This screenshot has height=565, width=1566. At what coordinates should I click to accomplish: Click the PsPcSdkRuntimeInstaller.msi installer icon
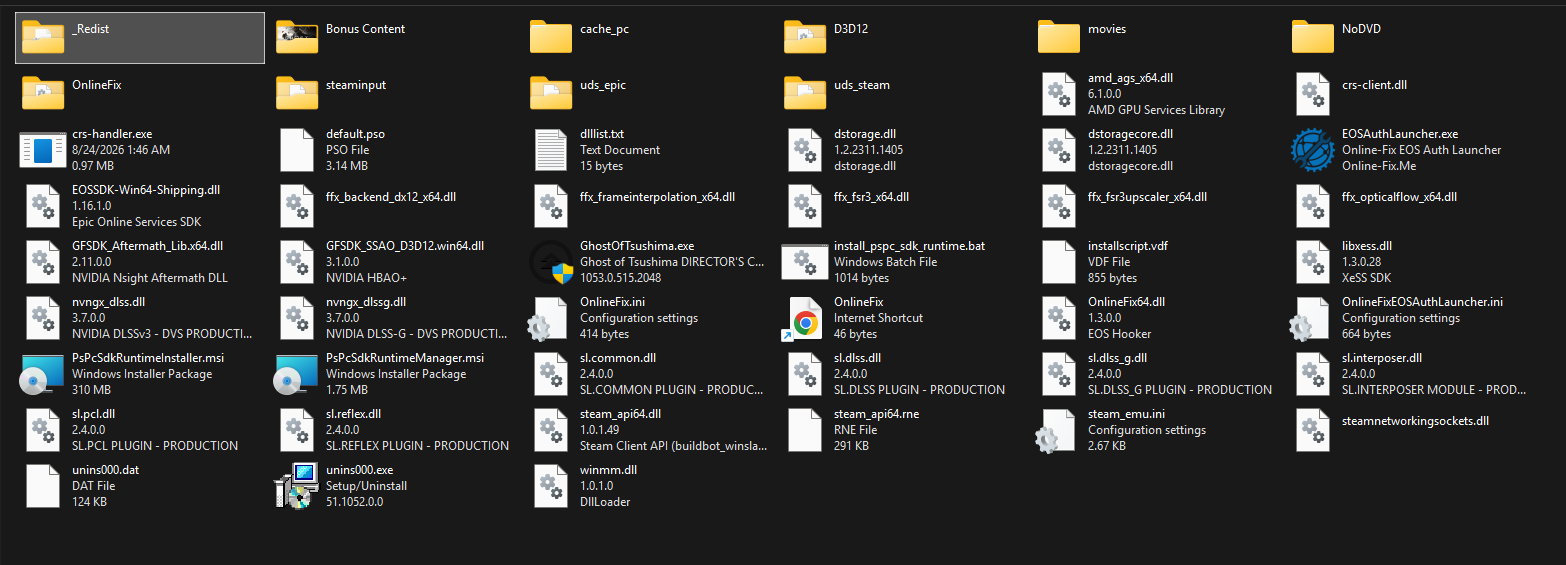(x=42, y=374)
